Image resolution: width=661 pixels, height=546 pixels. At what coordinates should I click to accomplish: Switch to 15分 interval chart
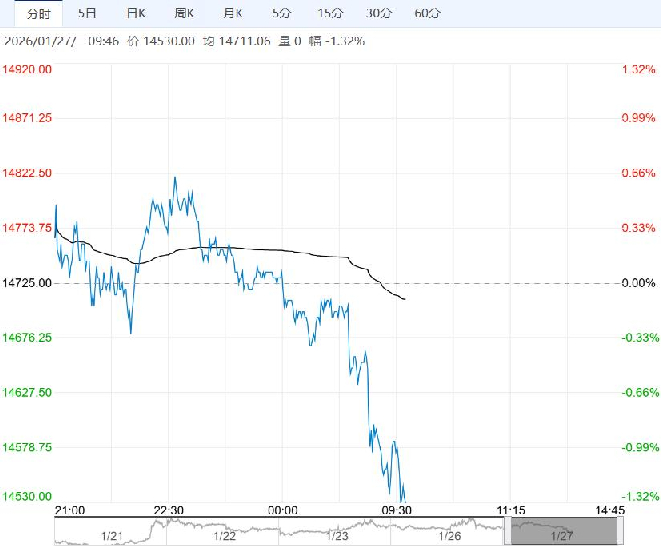click(326, 14)
